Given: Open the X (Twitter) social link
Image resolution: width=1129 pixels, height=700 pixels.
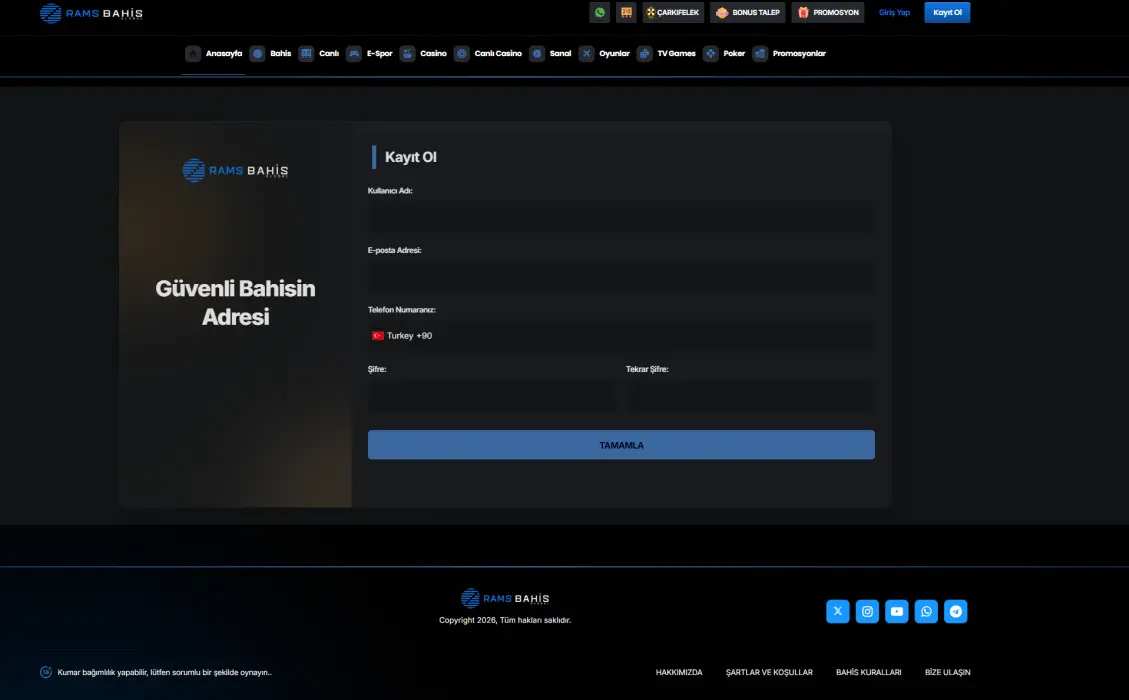Looking at the screenshot, I should (x=838, y=612).
